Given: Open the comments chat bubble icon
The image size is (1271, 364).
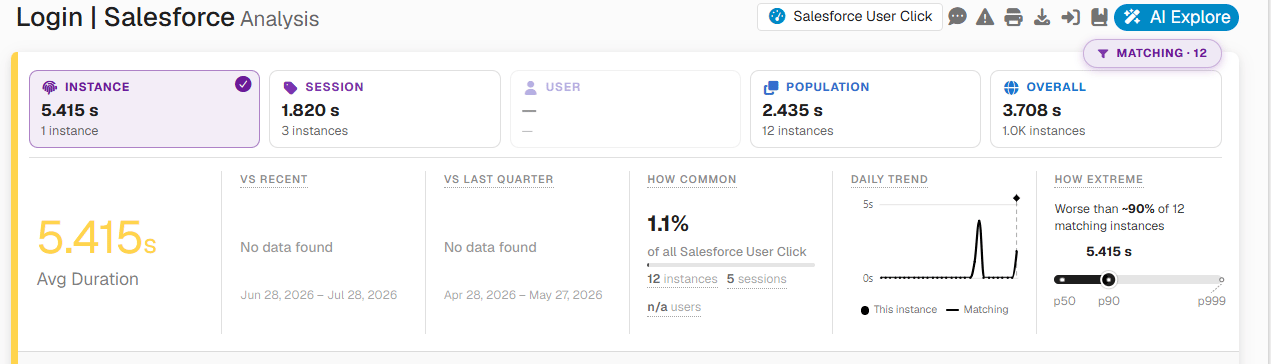Looking at the screenshot, I should [957, 17].
